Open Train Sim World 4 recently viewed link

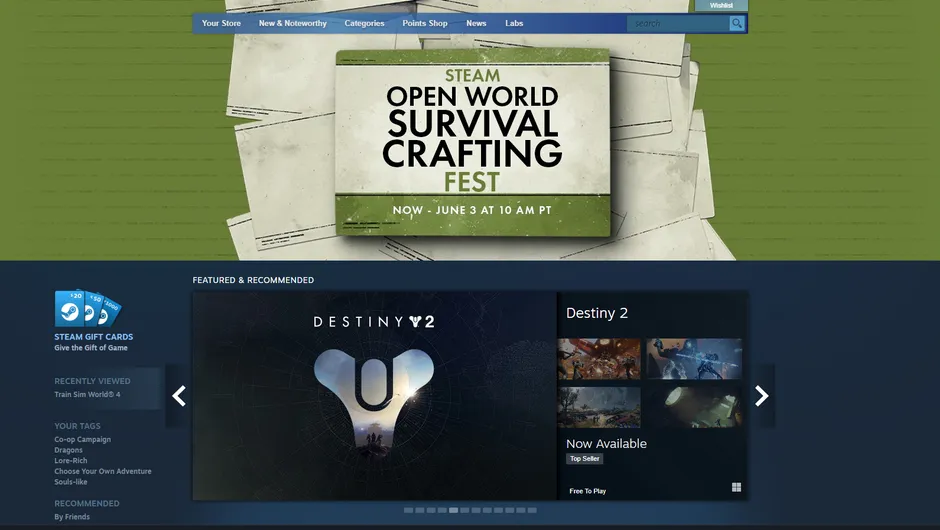point(87,394)
